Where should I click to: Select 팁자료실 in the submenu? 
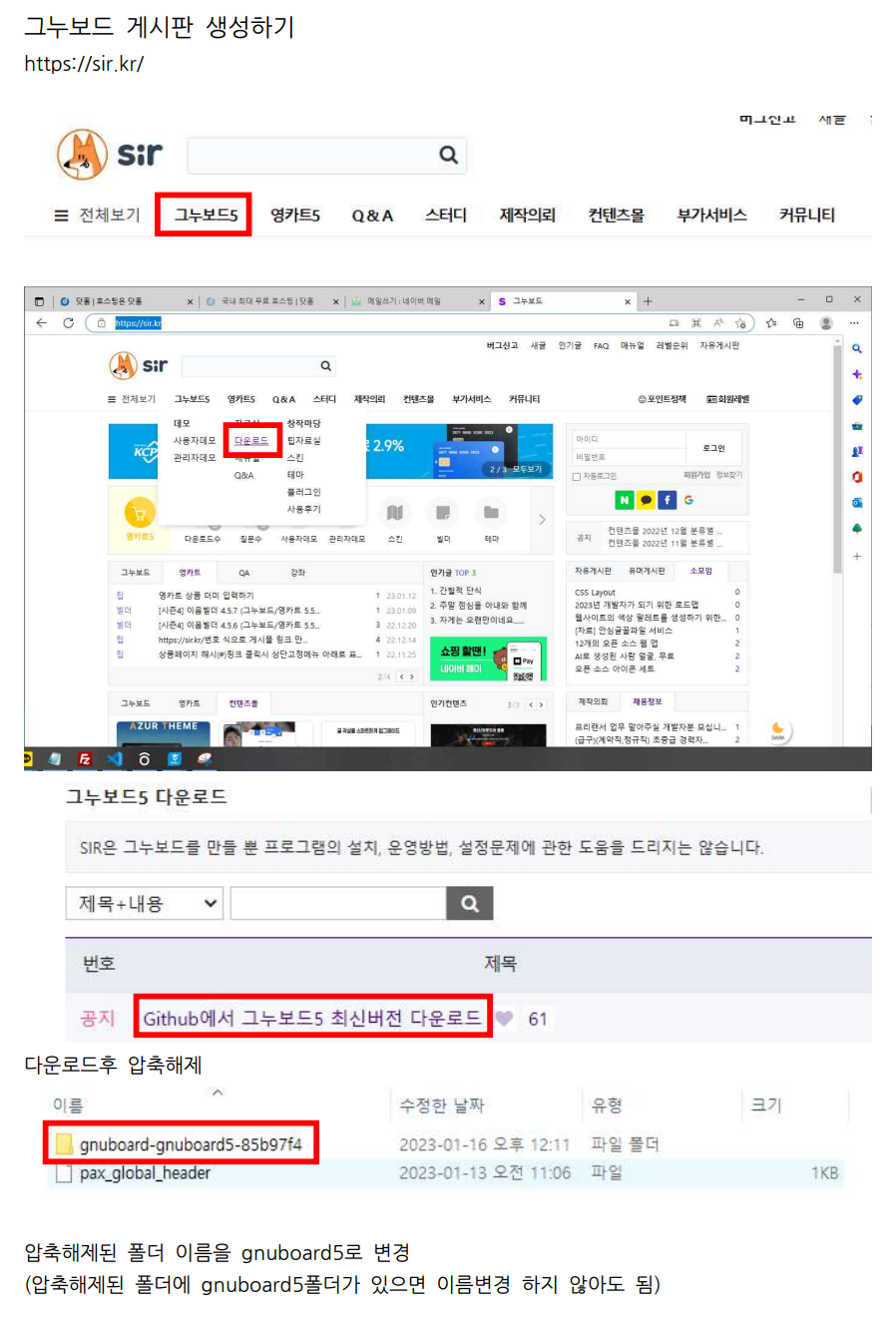click(x=304, y=440)
